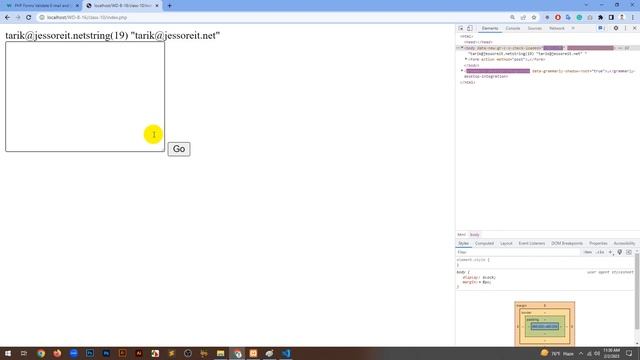Switch to the PHP Forms validate browser tab
The image size is (640, 360).
point(41,6)
